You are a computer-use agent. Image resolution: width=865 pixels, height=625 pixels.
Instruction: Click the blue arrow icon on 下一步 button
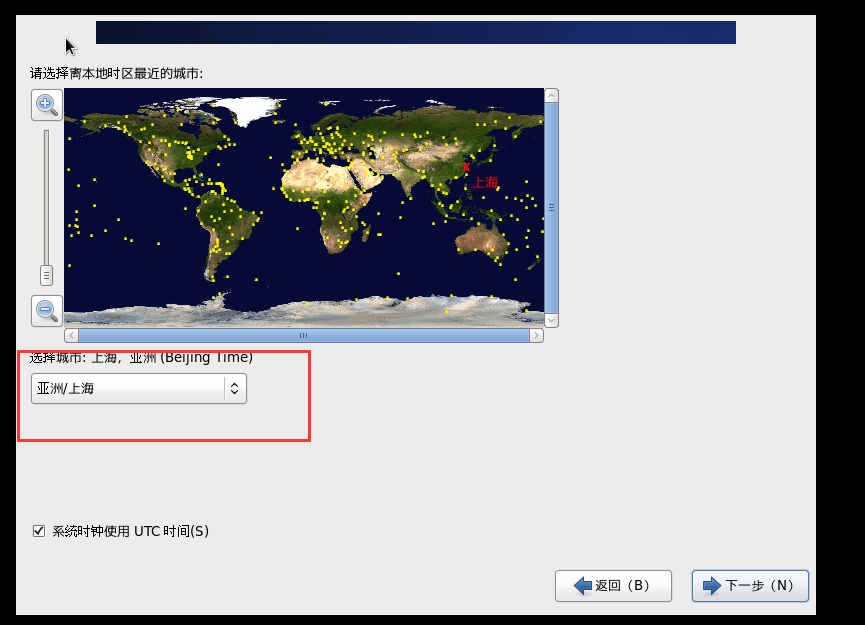tap(712, 586)
